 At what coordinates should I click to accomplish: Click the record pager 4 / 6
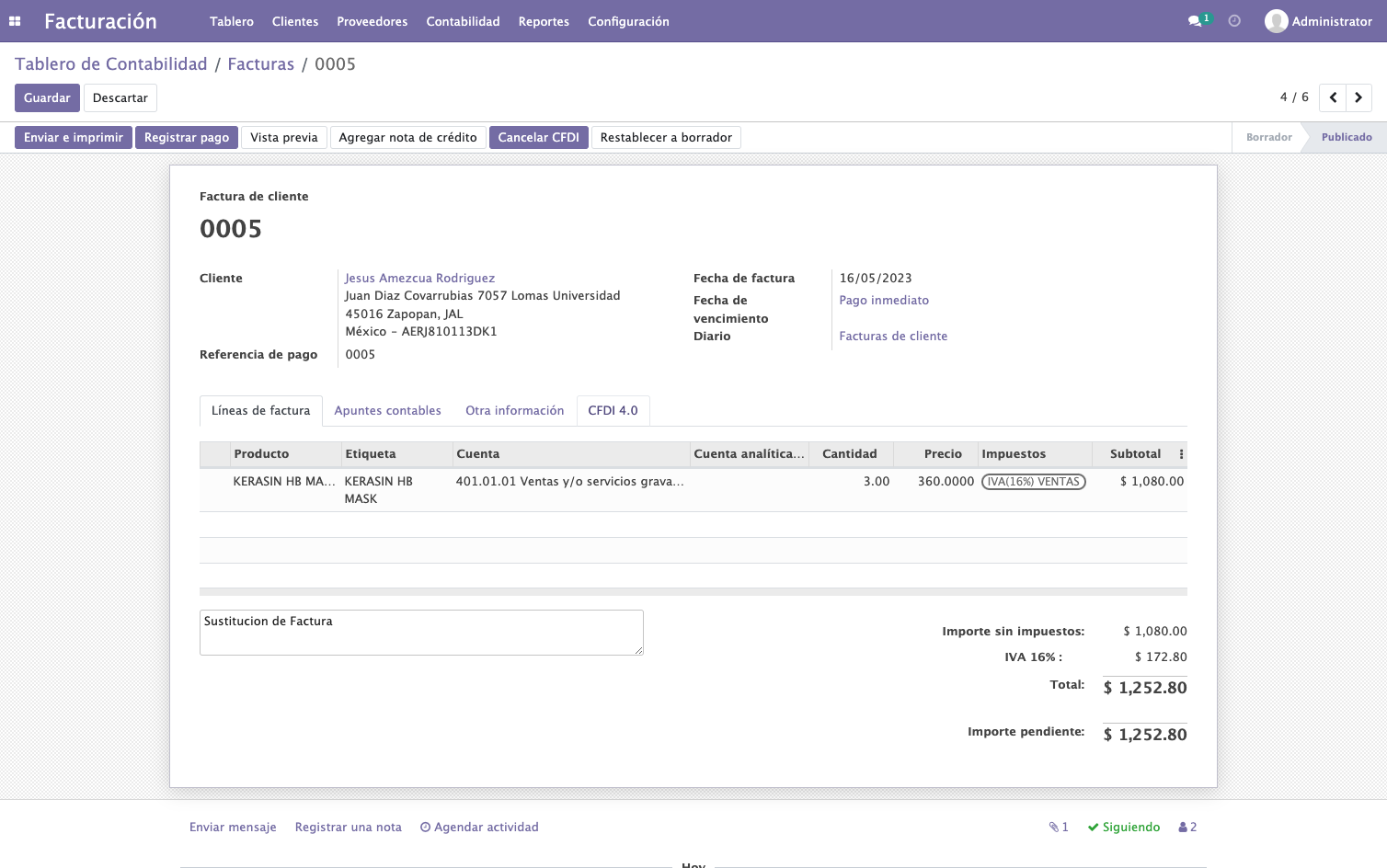coord(1294,97)
